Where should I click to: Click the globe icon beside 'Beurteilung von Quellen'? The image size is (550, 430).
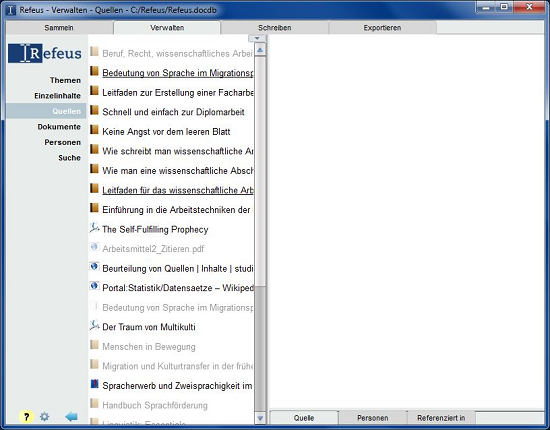[x=94, y=267]
